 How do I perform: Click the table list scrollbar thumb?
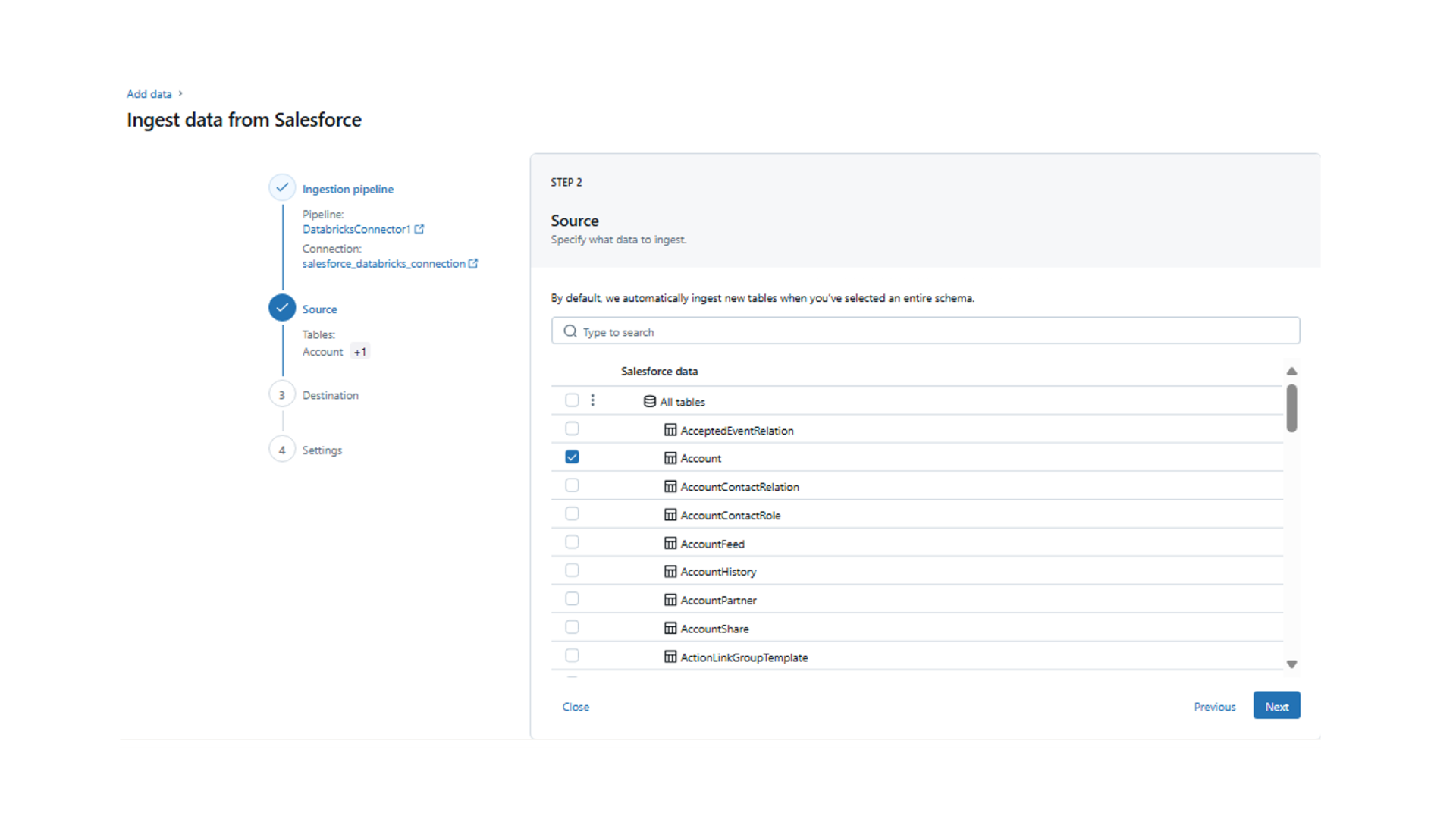tap(1291, 408)
